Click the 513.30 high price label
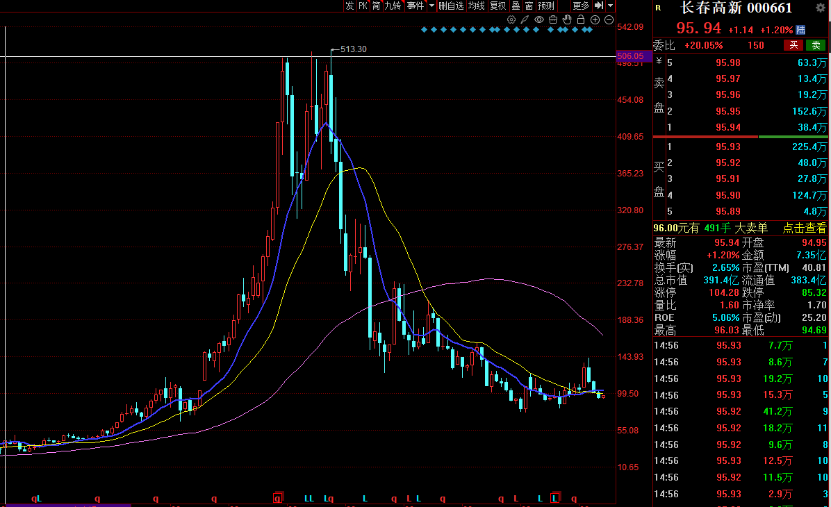Image resolution: width=831 pixels, height=507 pixels. [353, 49]
